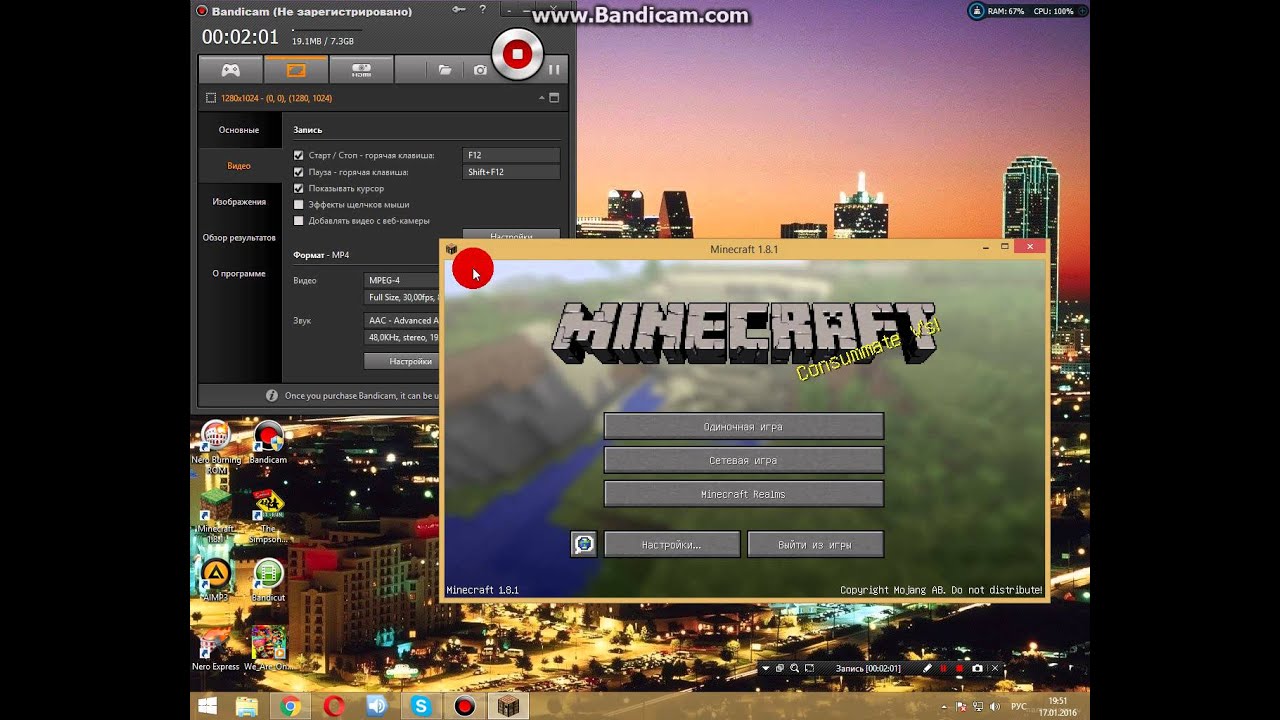This screenshot has width=1280, height=720.
Task: Open the Основные tab in Bandicam
Action: [x=239, y=130]
